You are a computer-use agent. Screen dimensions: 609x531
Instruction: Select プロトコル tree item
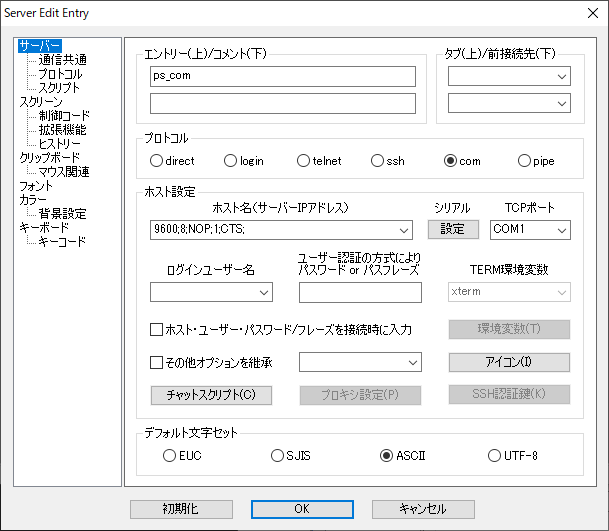tap(61, 74)
